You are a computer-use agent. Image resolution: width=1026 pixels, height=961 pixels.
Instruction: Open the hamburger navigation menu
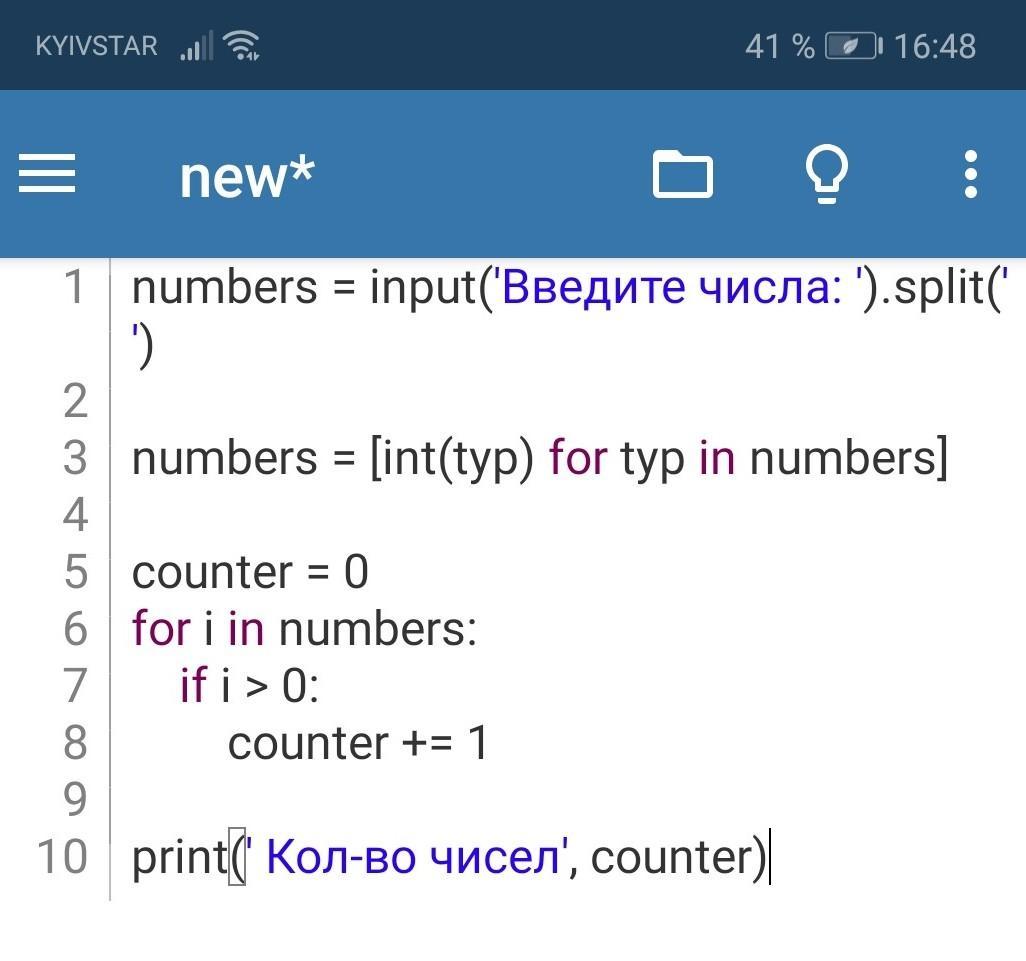coord(47,174)
